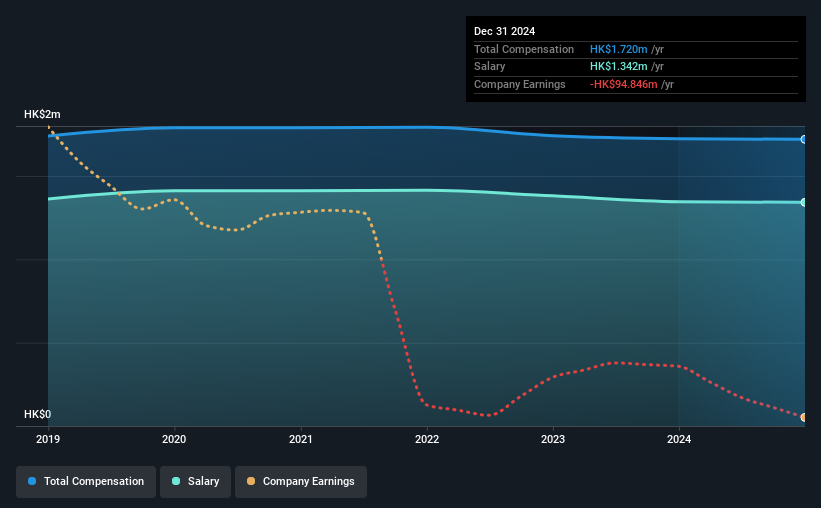The height and width of the screenshot is (508, 821).
Task: Click the Salary tooltip row label
Action: pos(490,67)
